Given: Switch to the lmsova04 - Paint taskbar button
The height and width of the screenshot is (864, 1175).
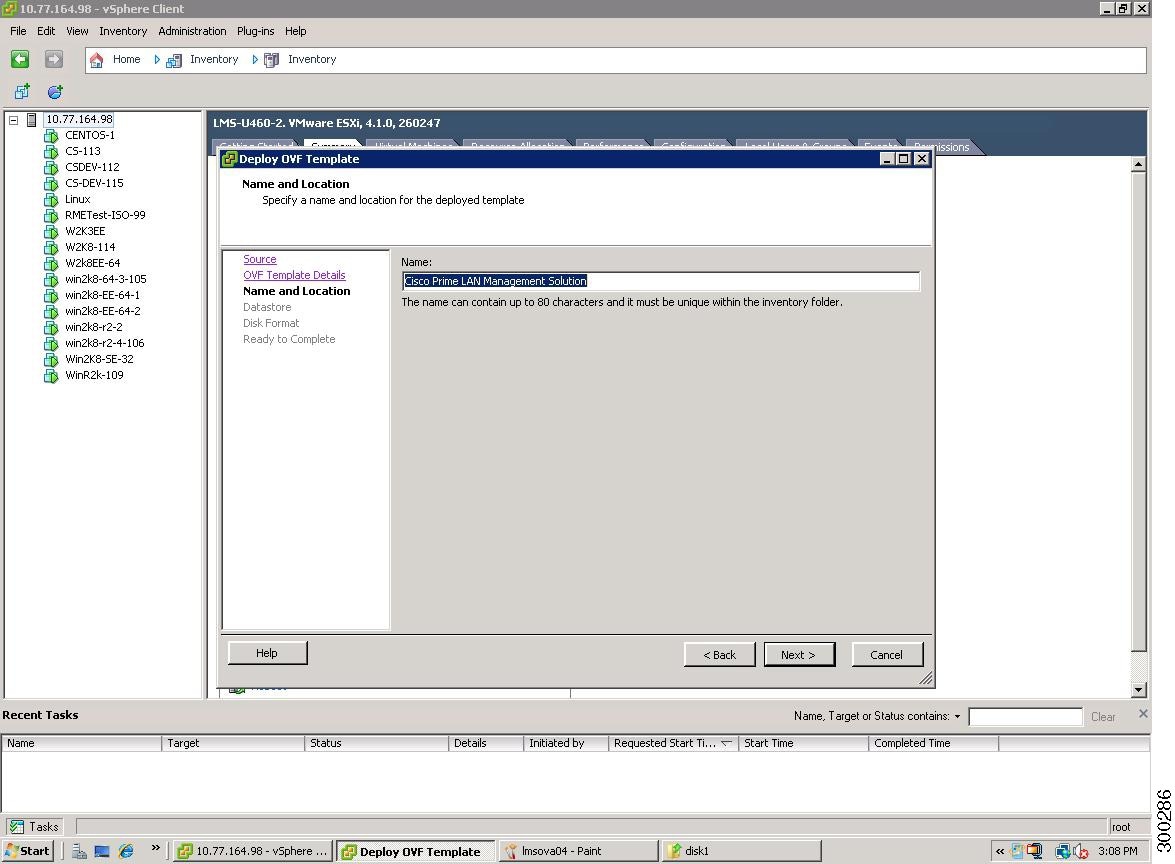Looking at the screenshot, I should (x=578, y=851).
